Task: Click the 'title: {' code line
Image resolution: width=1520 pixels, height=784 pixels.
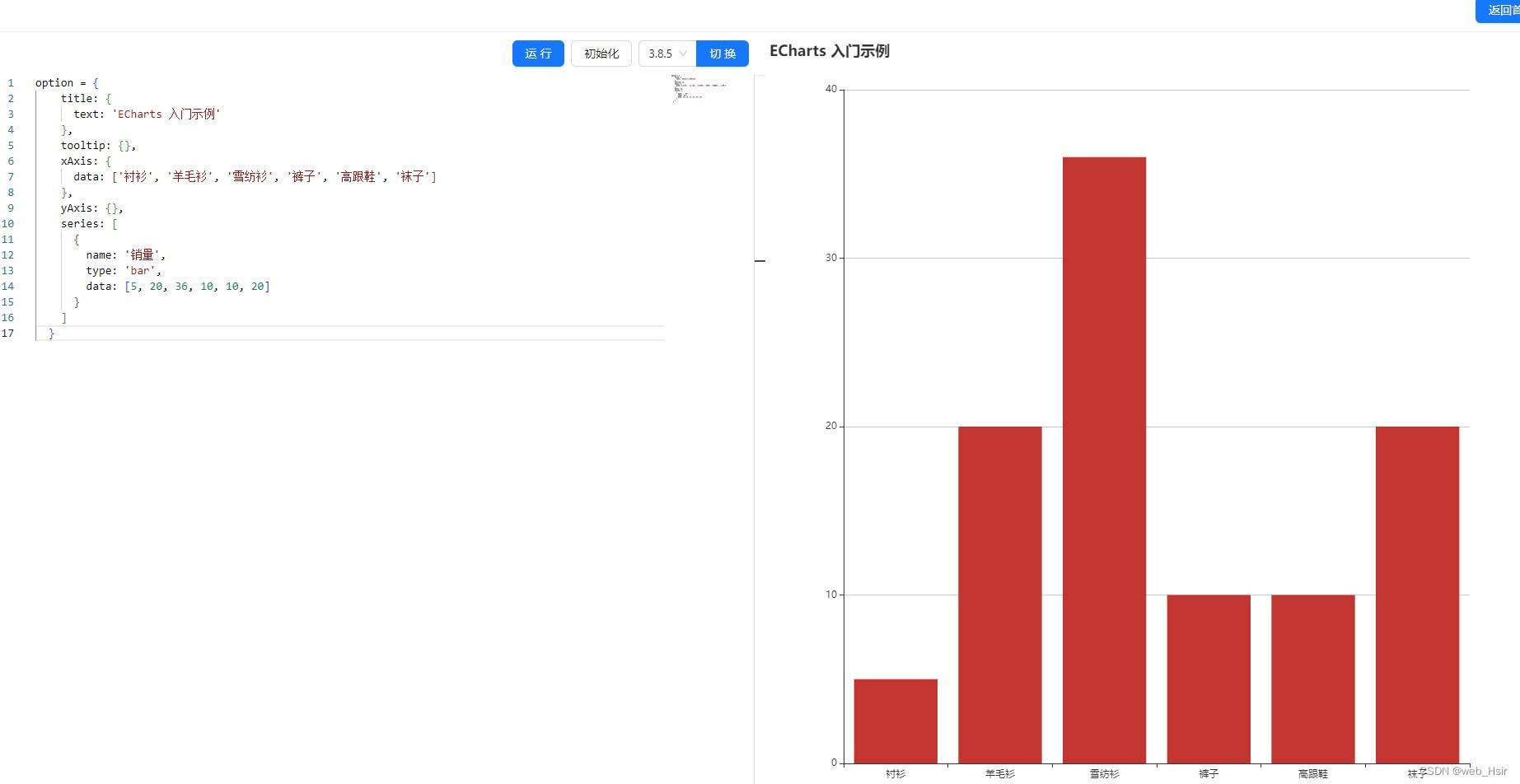Action: point(86,98)
